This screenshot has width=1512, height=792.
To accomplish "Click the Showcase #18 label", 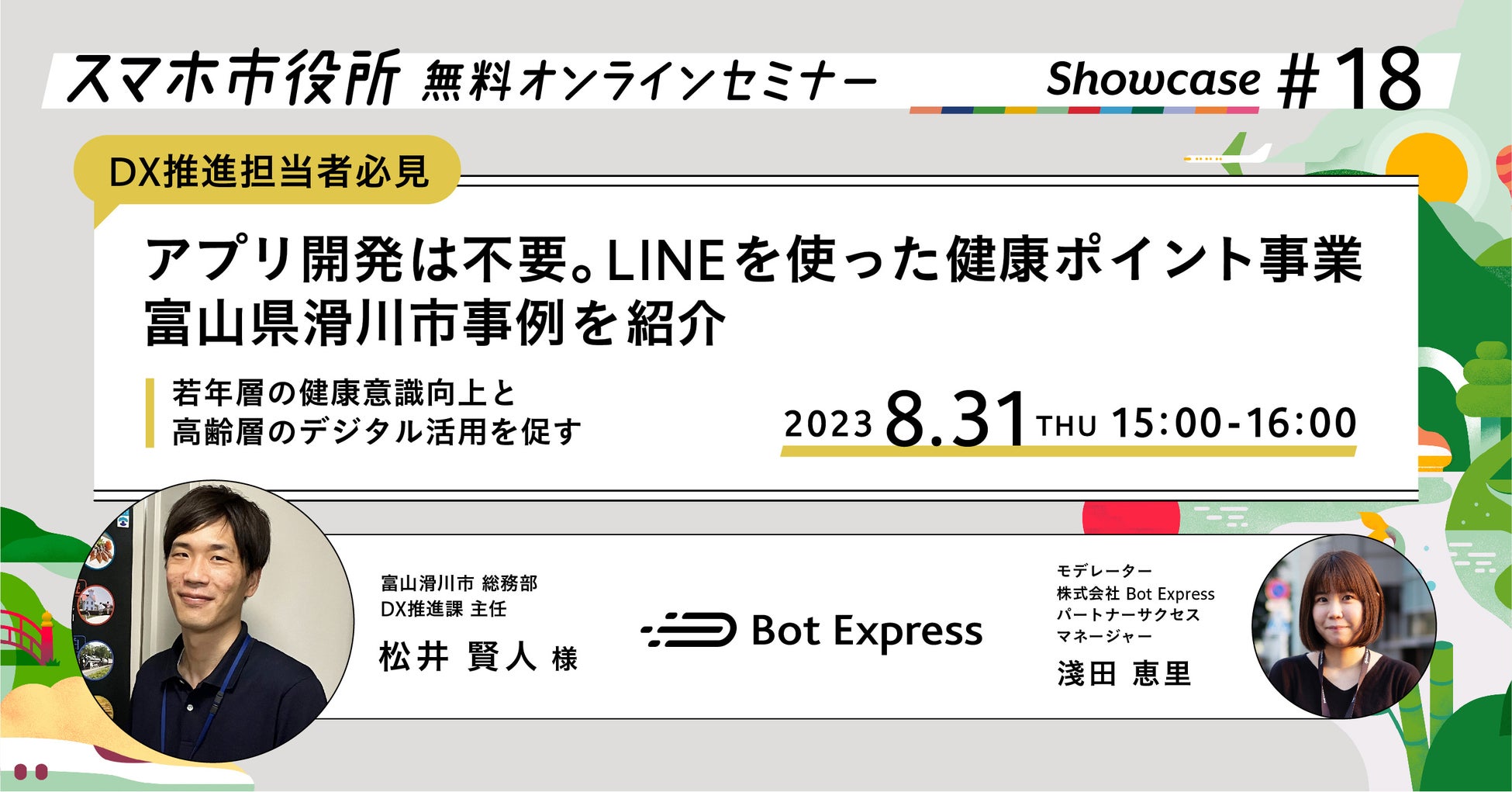I will (x=1234, y=79).
